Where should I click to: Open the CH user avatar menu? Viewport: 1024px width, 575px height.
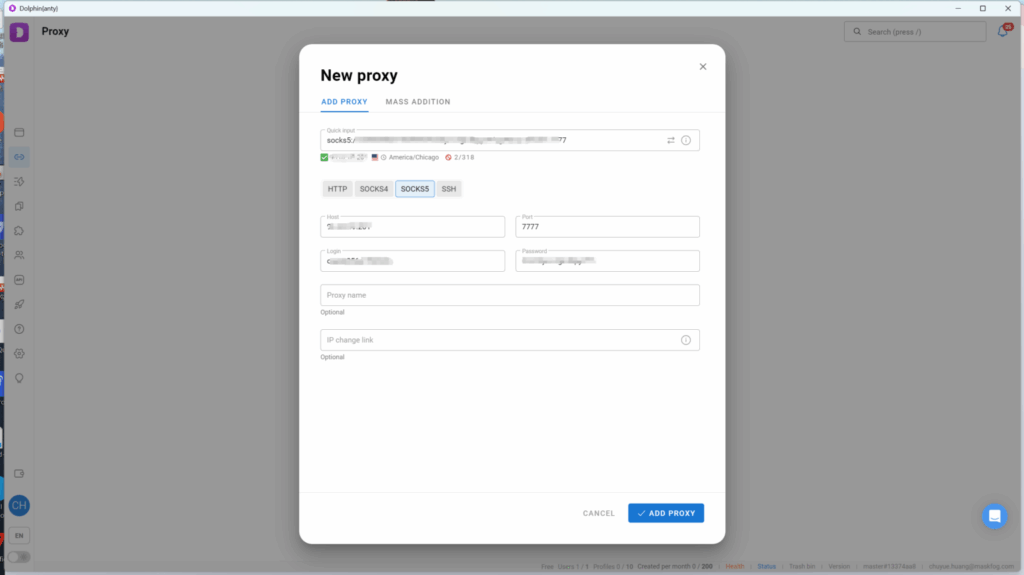click(x=19, y=506)
